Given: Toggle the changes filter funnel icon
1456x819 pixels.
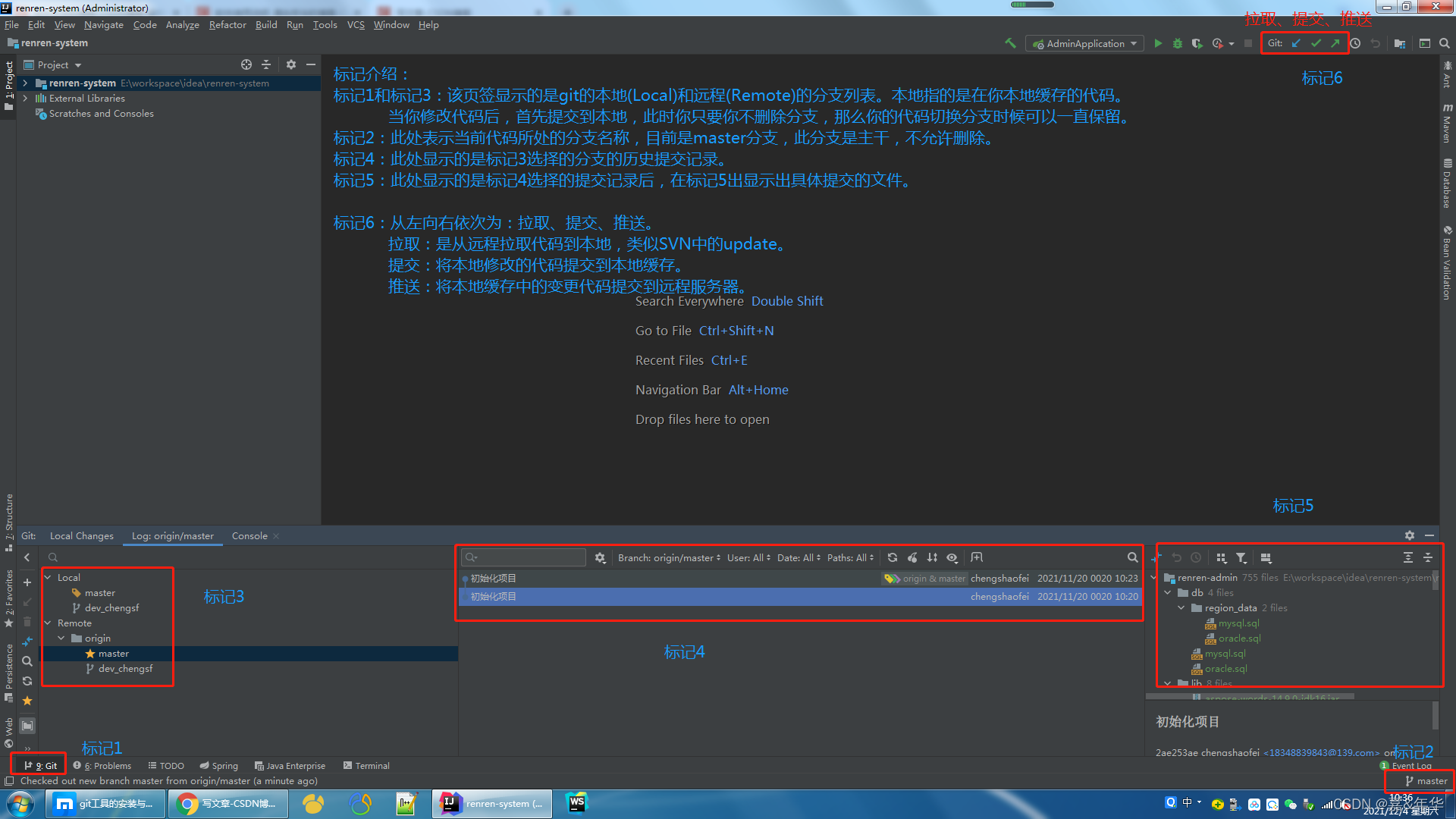Looking at the screenshot, I should tap(1241, 557).
